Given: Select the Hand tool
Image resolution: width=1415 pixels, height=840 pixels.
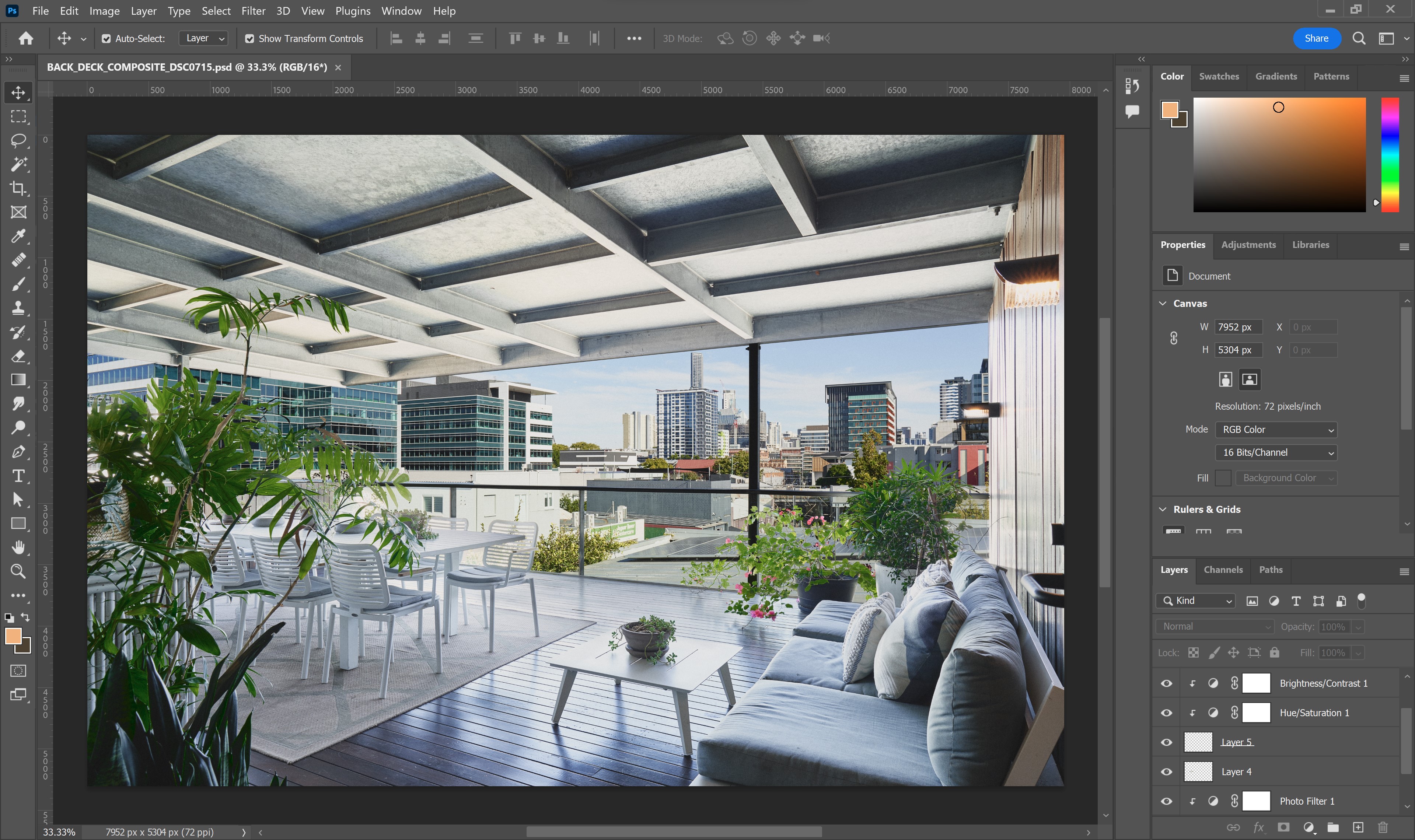Looking at the screenshot, I should pyautogui.click(x=18, y=547).
